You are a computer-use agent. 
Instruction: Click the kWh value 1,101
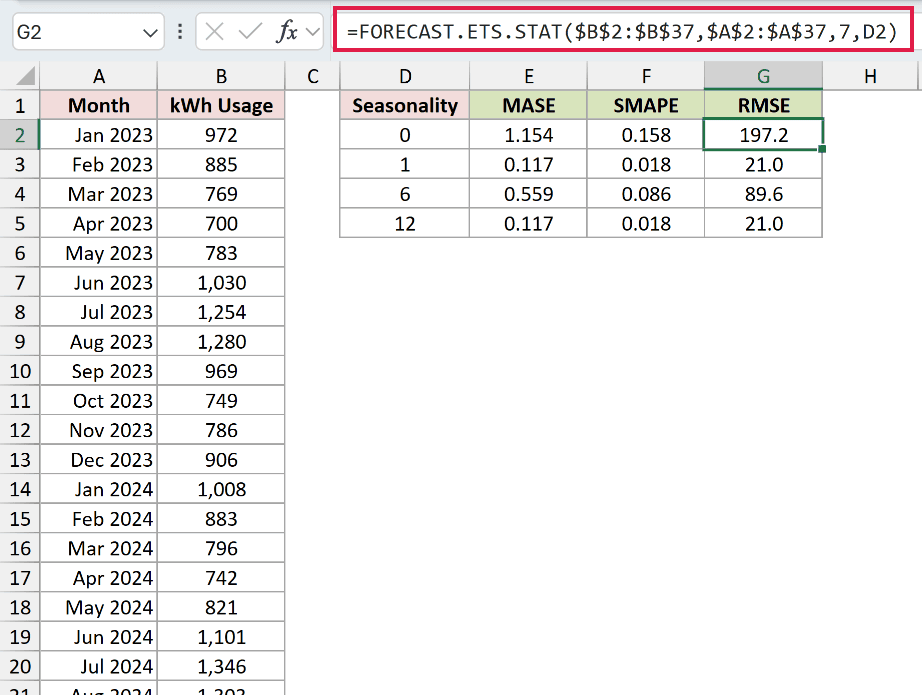(221, 637)
